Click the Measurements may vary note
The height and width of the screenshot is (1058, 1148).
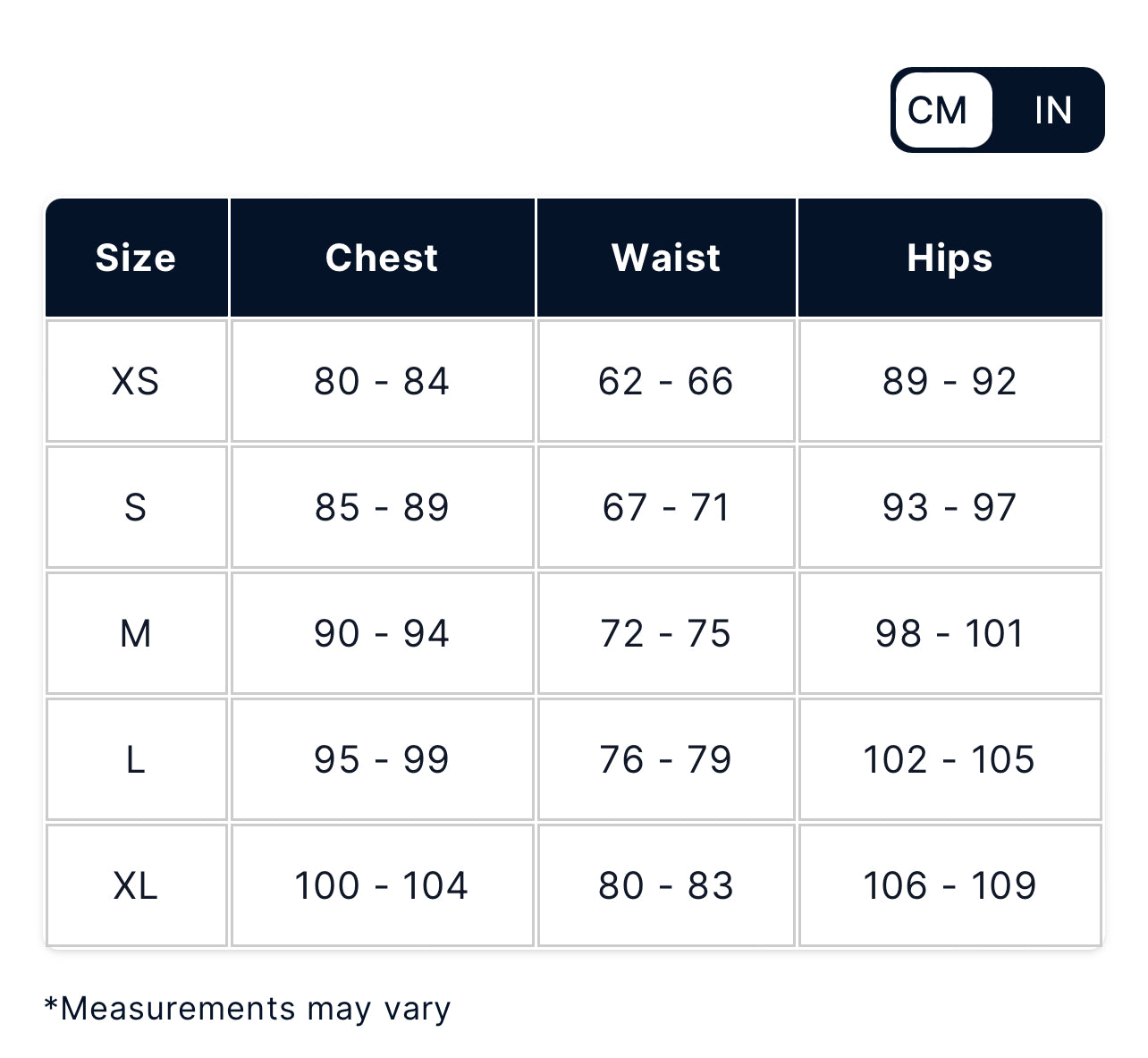click(x=248, y=1008)
